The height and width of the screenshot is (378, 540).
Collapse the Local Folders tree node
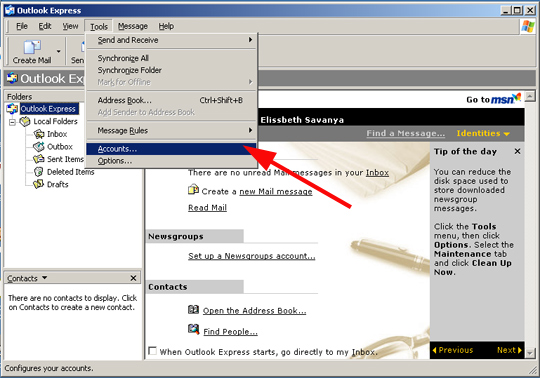click(x=12, y=122)
